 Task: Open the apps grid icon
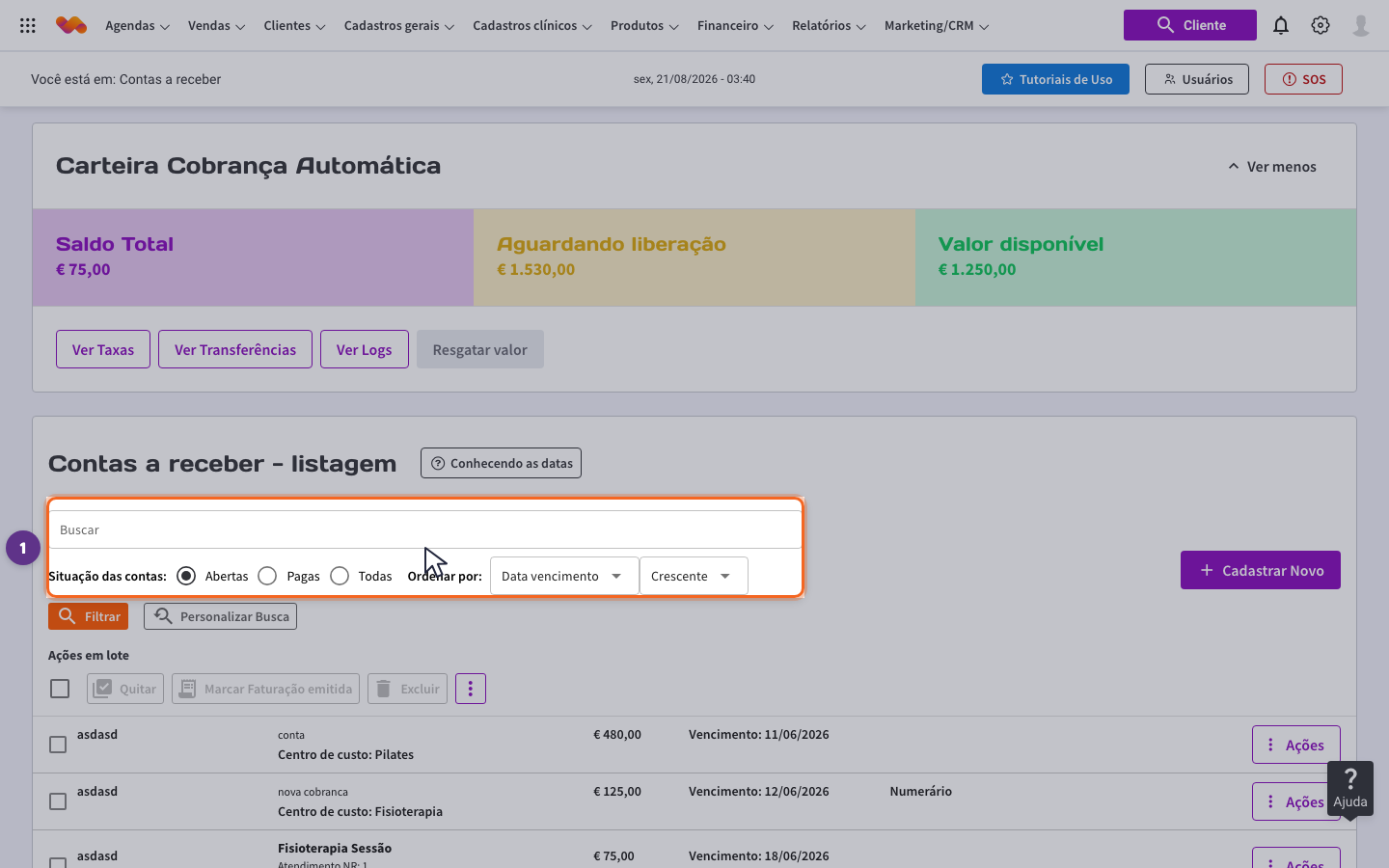[28, 26]
